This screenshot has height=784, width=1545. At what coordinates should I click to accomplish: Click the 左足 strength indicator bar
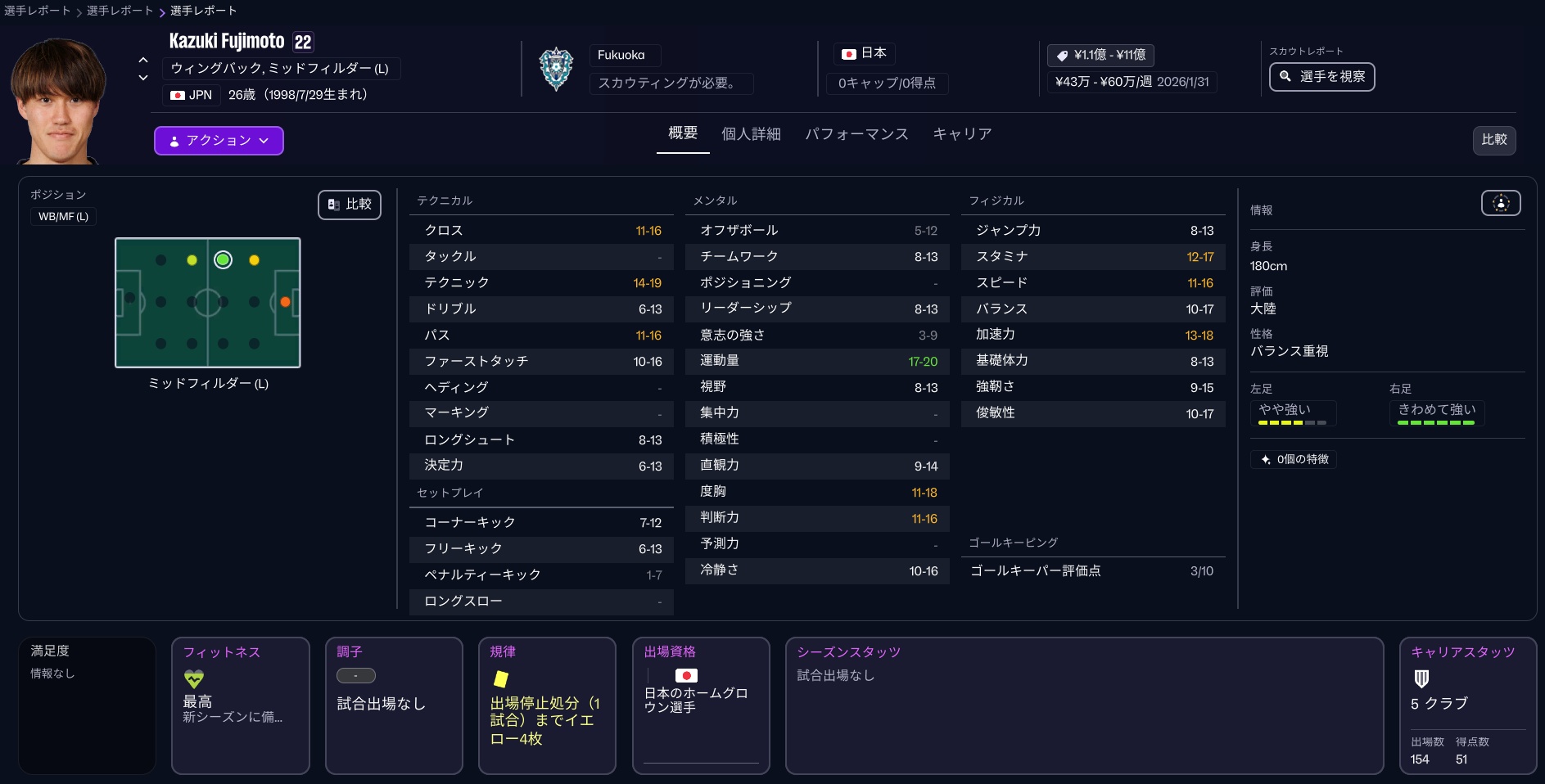1291,422
